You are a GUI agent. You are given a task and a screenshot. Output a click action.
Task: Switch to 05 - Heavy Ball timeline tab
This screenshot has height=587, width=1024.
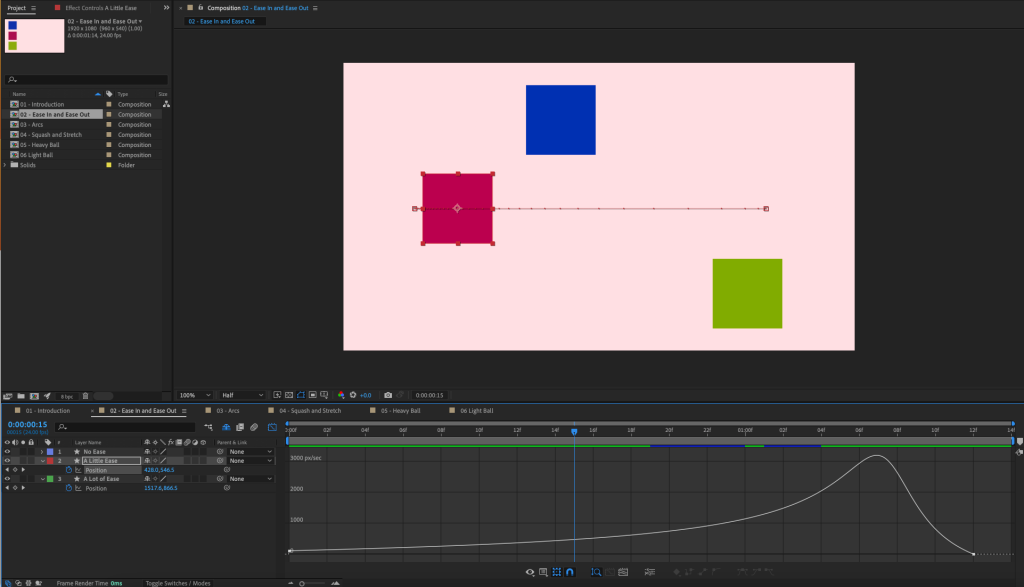(400, 411)
